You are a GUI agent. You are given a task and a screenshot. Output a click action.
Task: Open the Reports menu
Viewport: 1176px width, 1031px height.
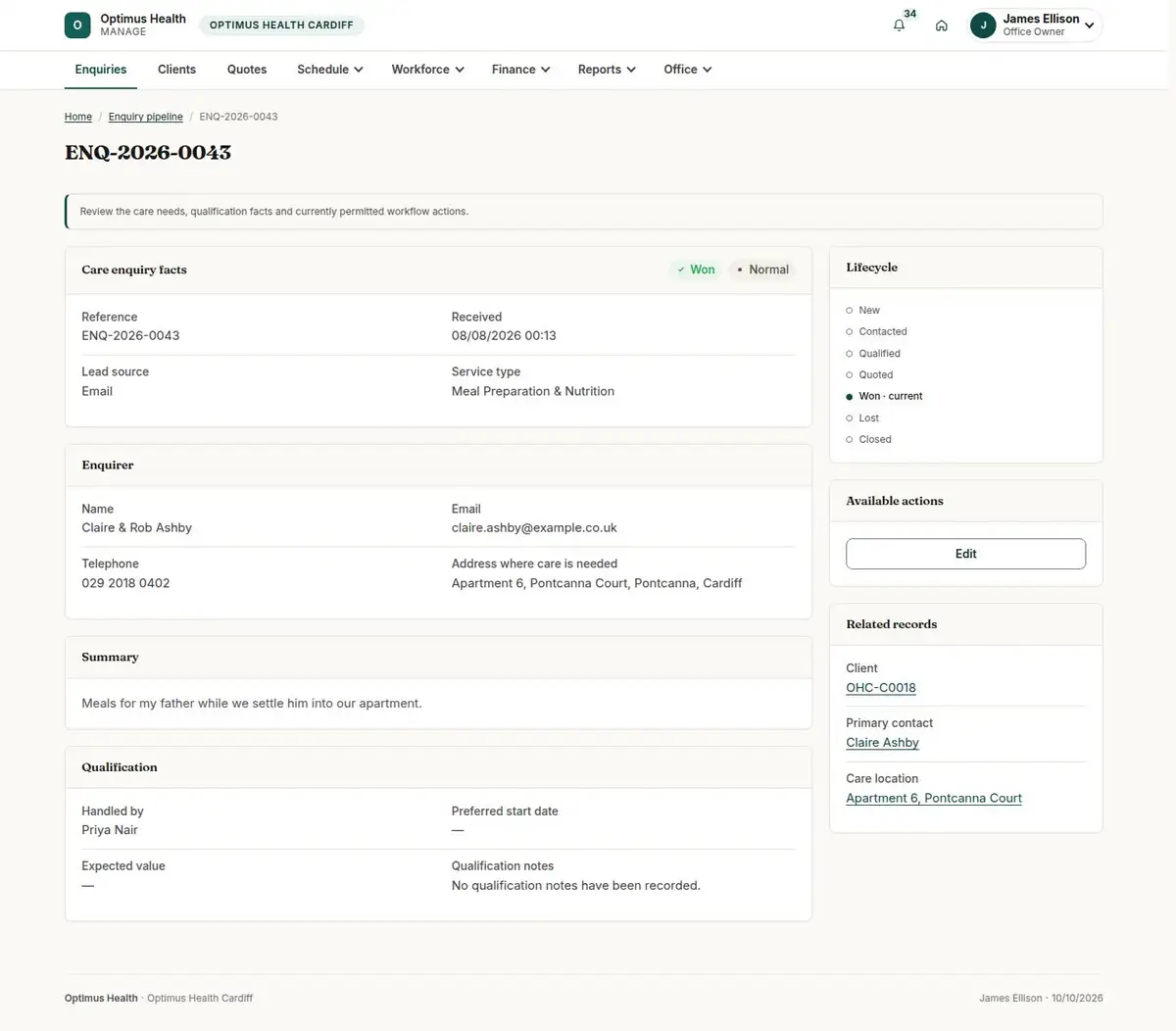click(607, 70)
